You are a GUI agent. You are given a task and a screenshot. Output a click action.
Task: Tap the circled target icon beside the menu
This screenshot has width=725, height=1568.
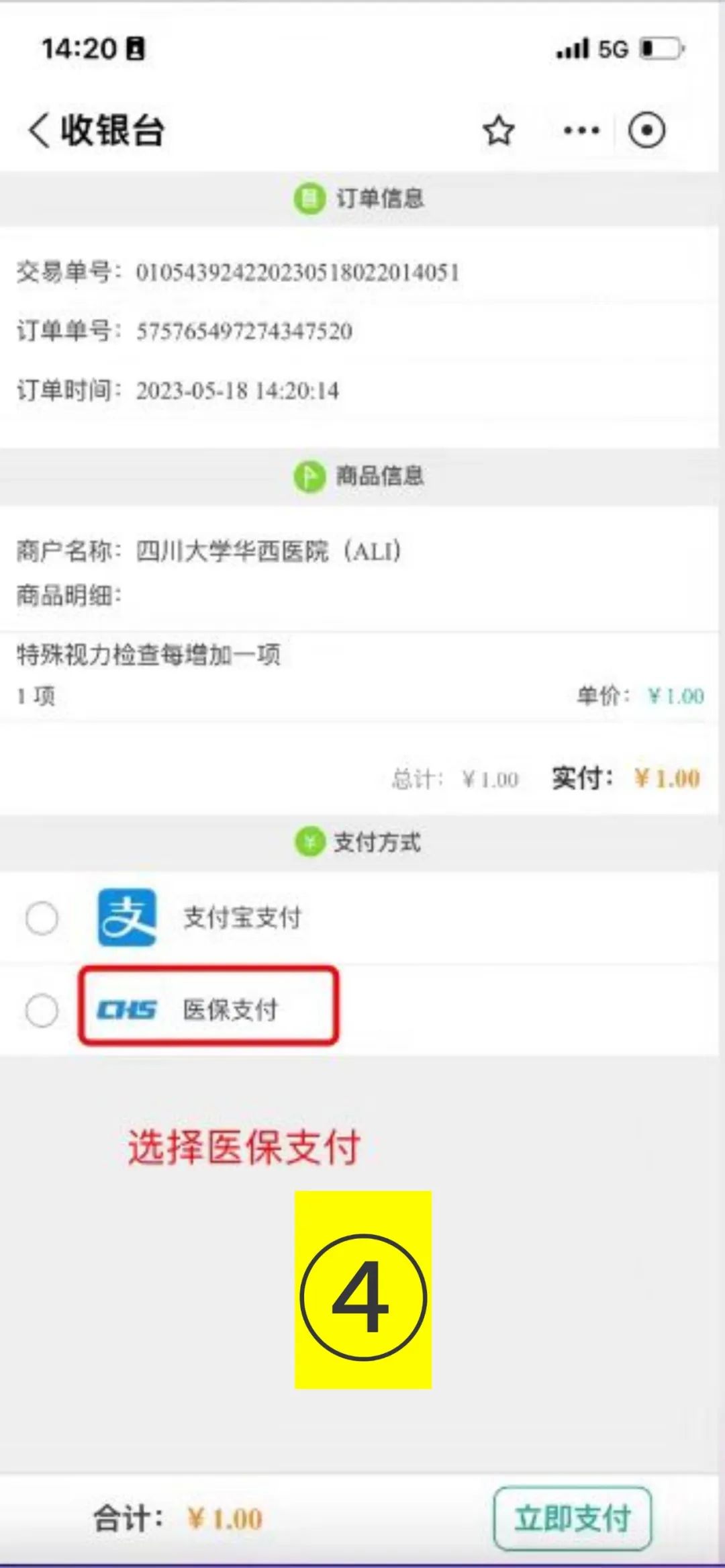tap(646, 132)
